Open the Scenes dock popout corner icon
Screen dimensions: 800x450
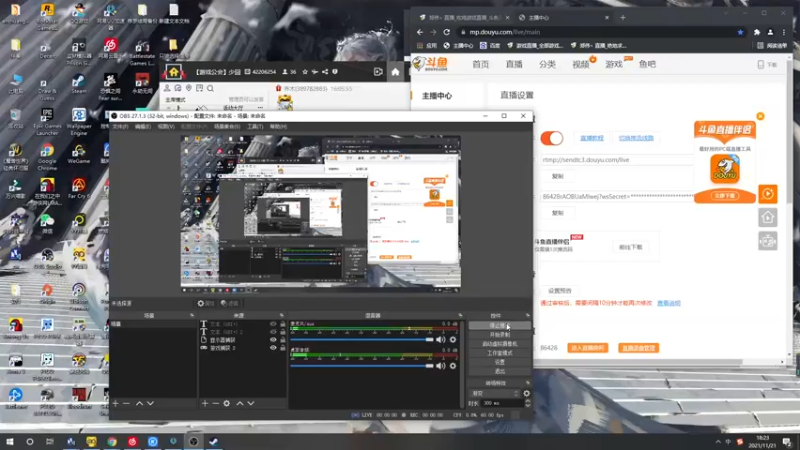coord(192,315)
